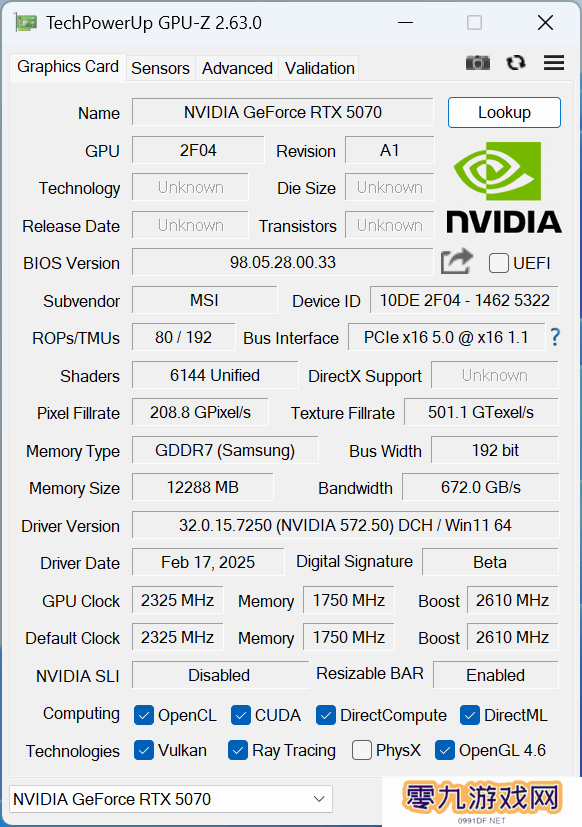The width and height of the screenshot is (582, 827).
Task: Take a screenshot with the camera icon
Action: [x=478, y=63]
